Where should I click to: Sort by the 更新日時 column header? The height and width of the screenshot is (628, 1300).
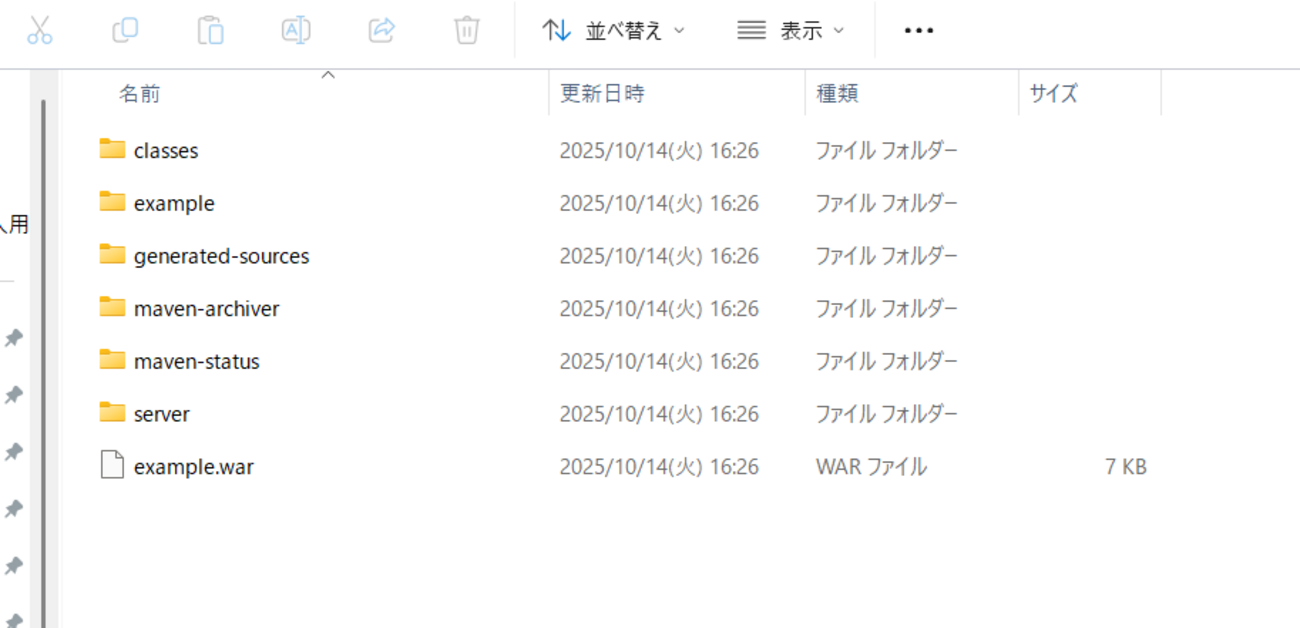tap(602, 94)
